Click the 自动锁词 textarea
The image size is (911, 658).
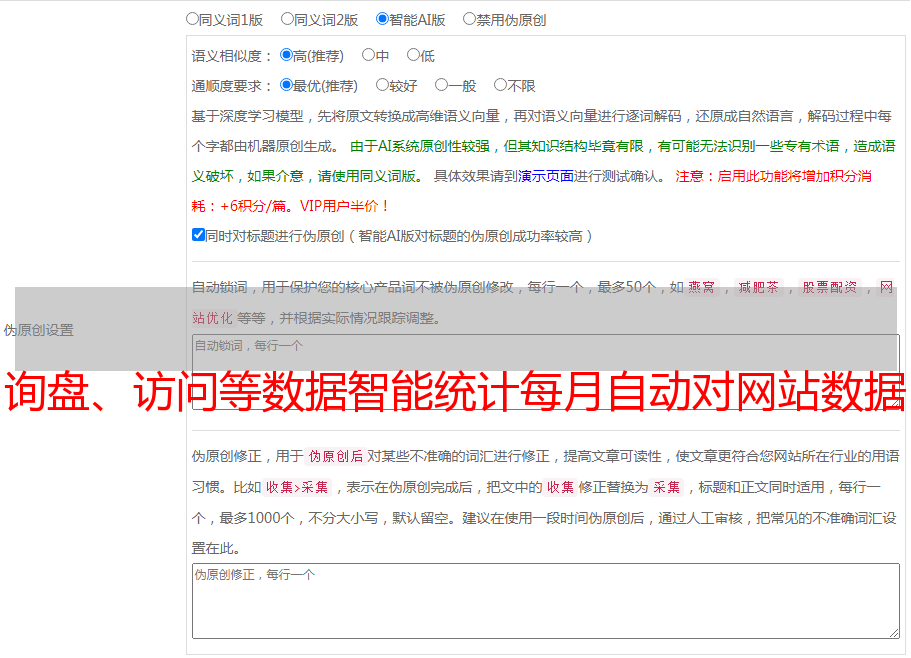(546, 372)
